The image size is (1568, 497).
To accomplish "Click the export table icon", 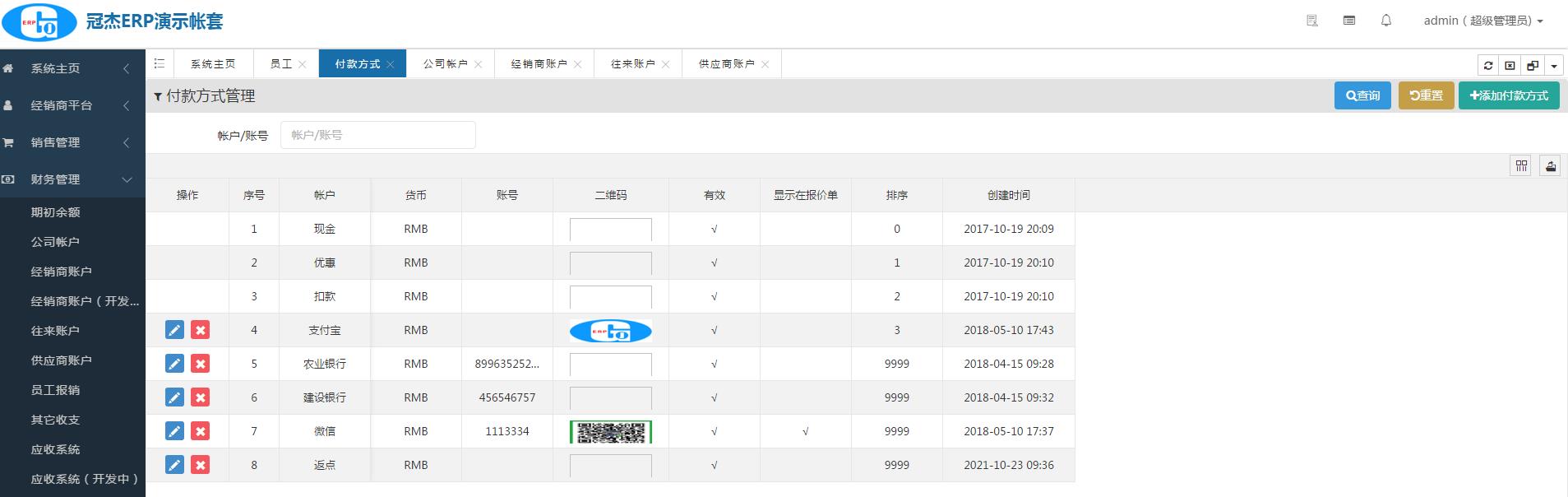I will click(x=1550, y=166).
